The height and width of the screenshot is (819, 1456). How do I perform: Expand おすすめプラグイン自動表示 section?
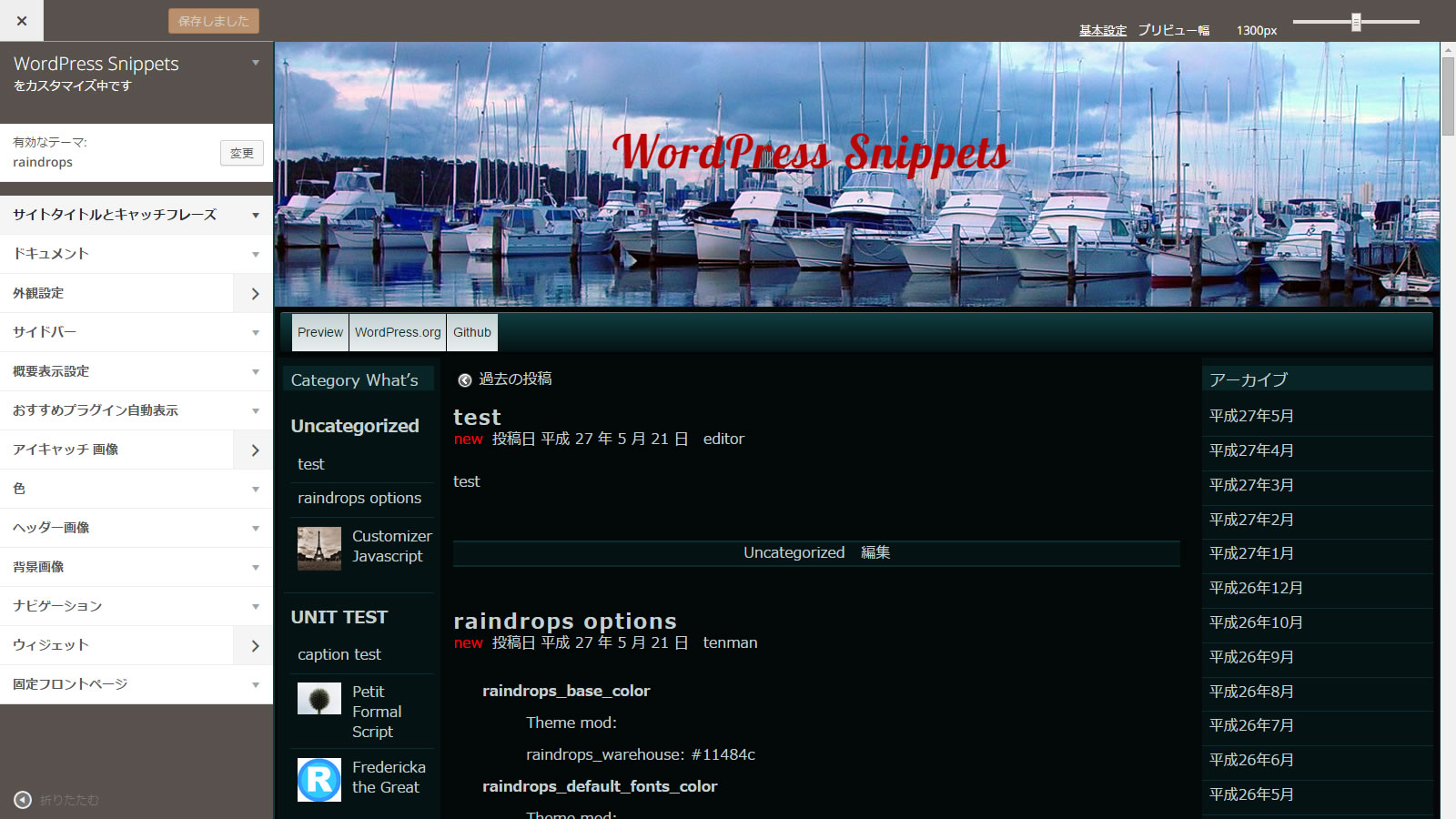tap(136, 410)
